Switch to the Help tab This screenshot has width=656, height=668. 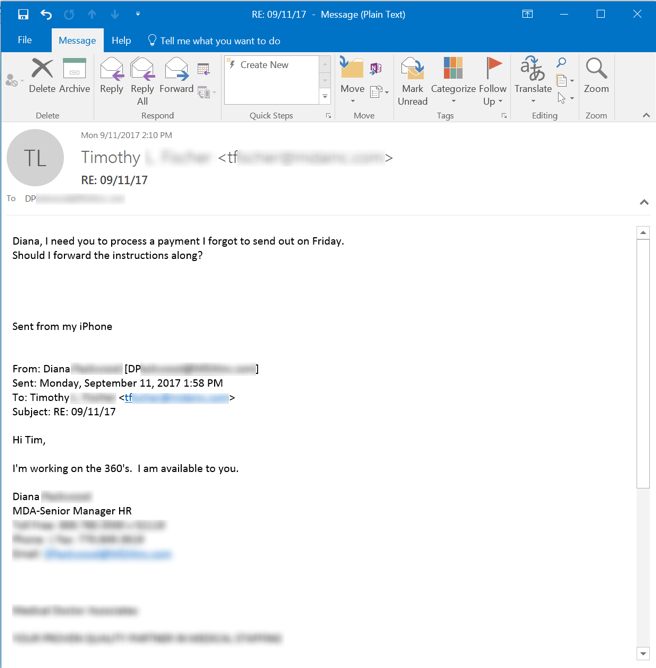click(121, 41)
